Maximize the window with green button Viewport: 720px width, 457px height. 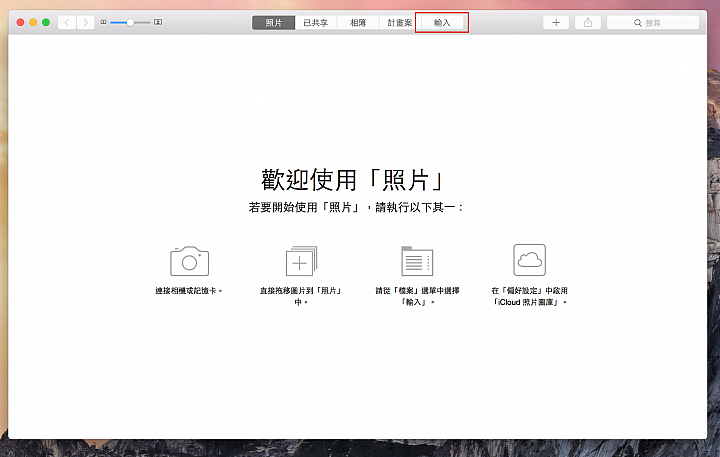46,22
